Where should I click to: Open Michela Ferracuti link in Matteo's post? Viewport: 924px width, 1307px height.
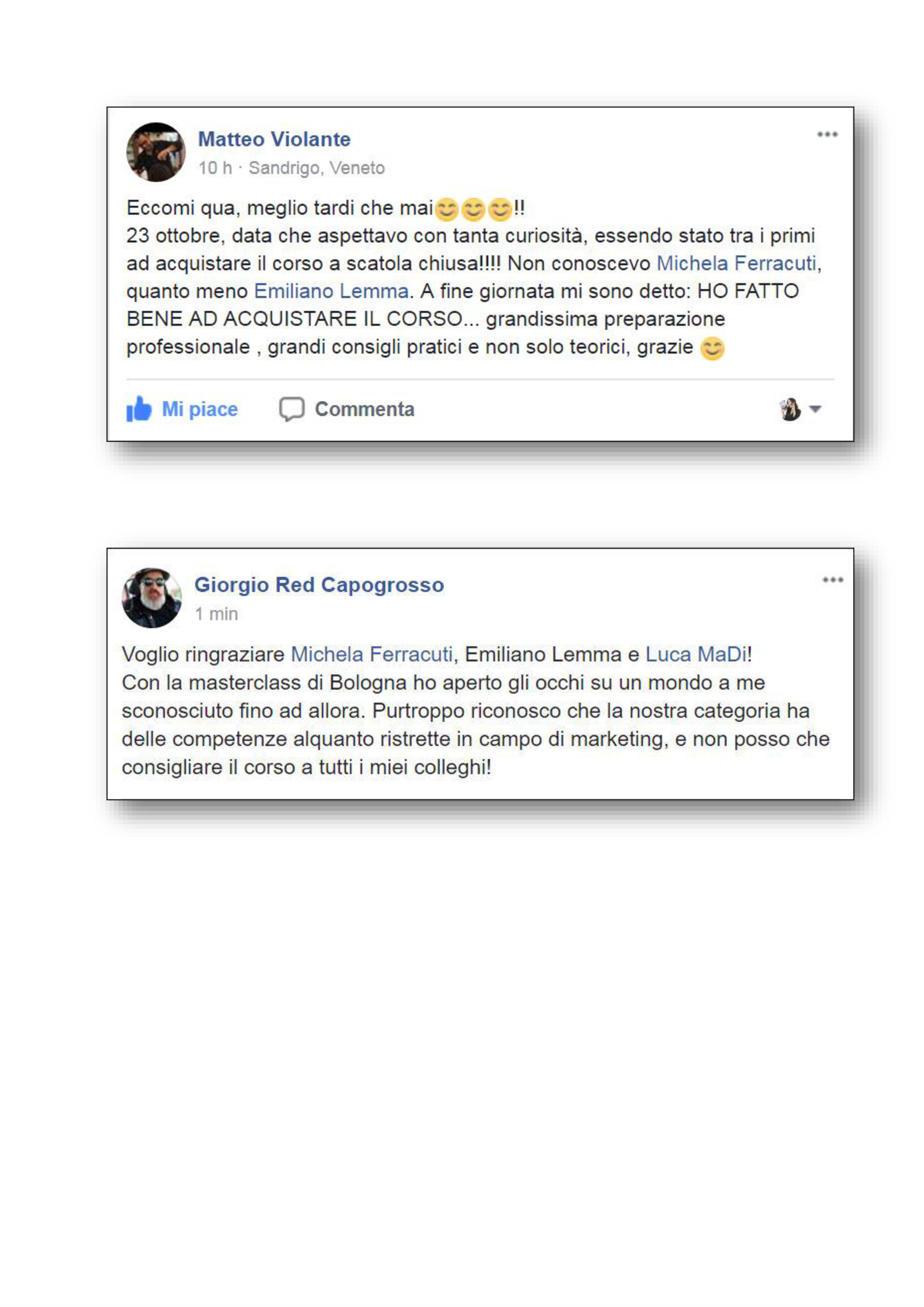736,263
